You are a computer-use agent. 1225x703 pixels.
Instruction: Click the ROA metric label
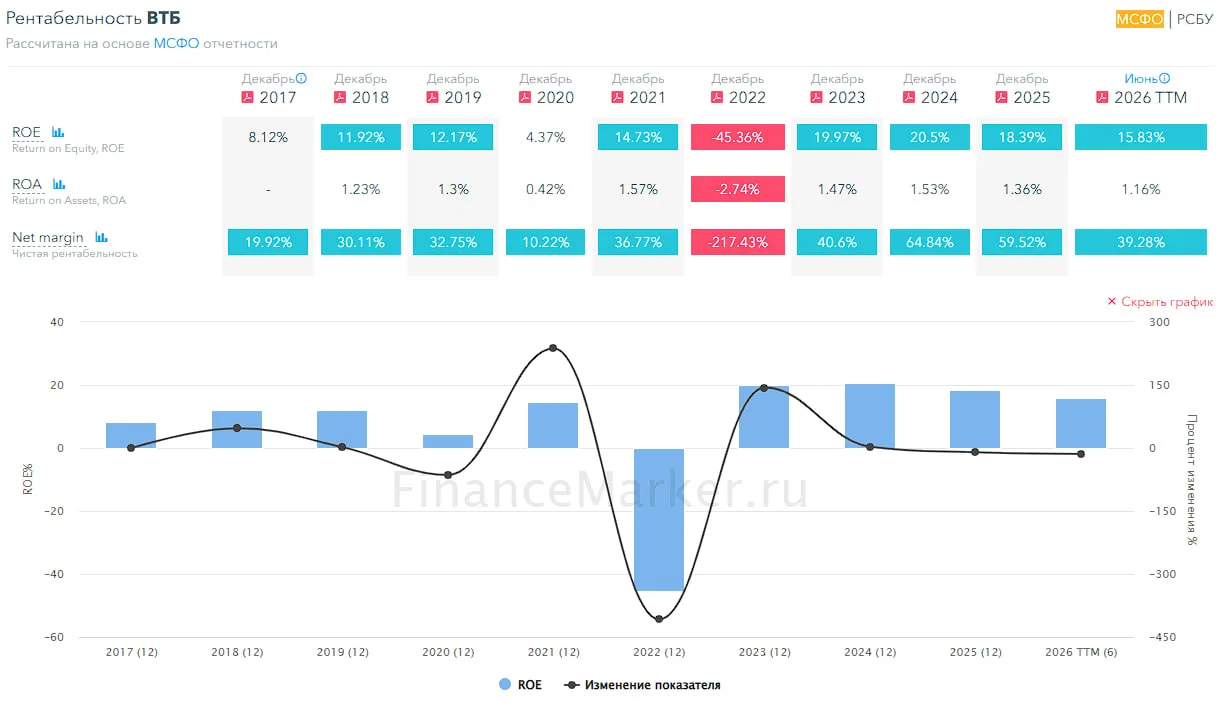[x=27, y=184]
